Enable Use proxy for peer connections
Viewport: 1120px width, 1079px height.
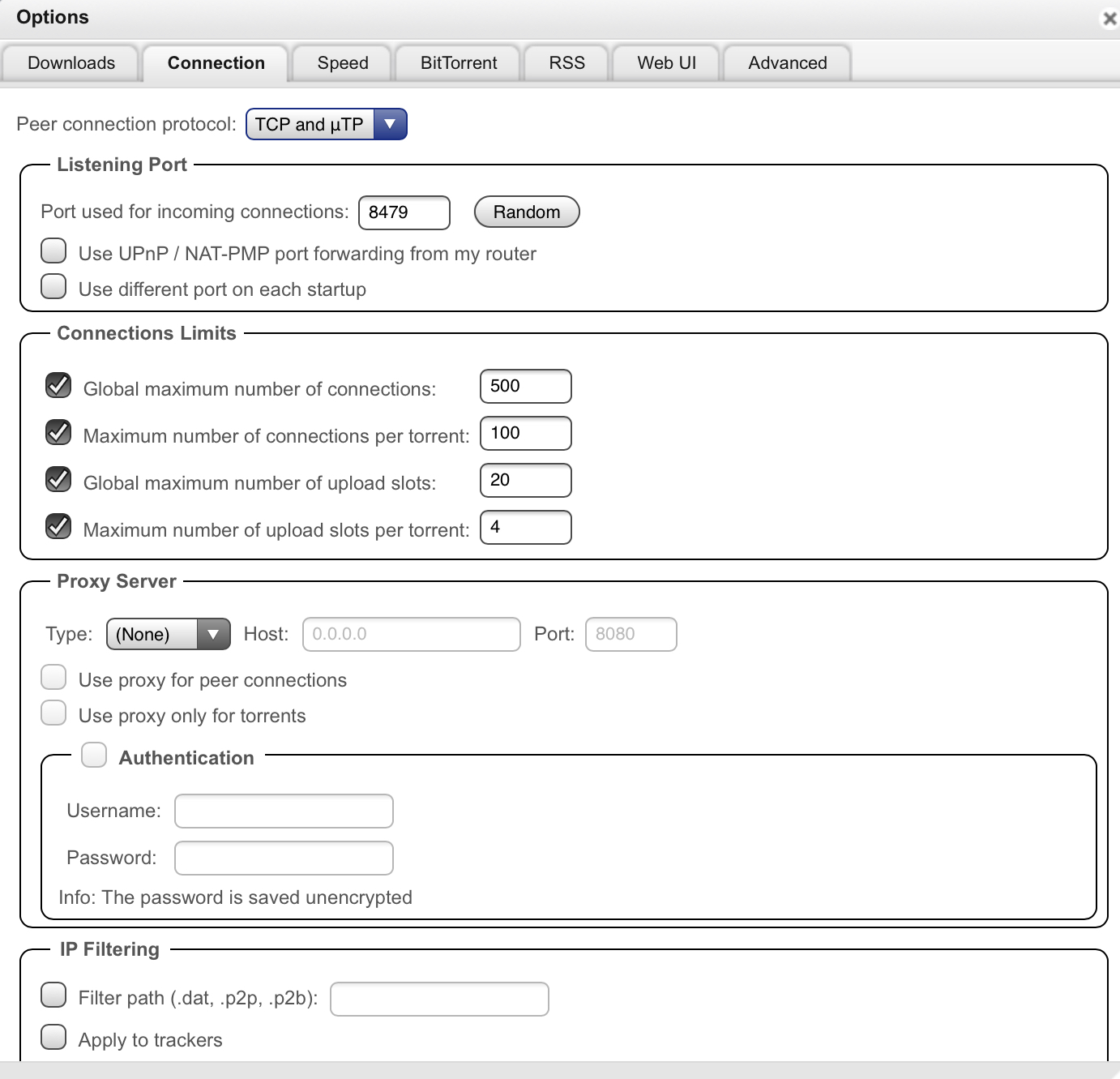(x=53, y=677)
